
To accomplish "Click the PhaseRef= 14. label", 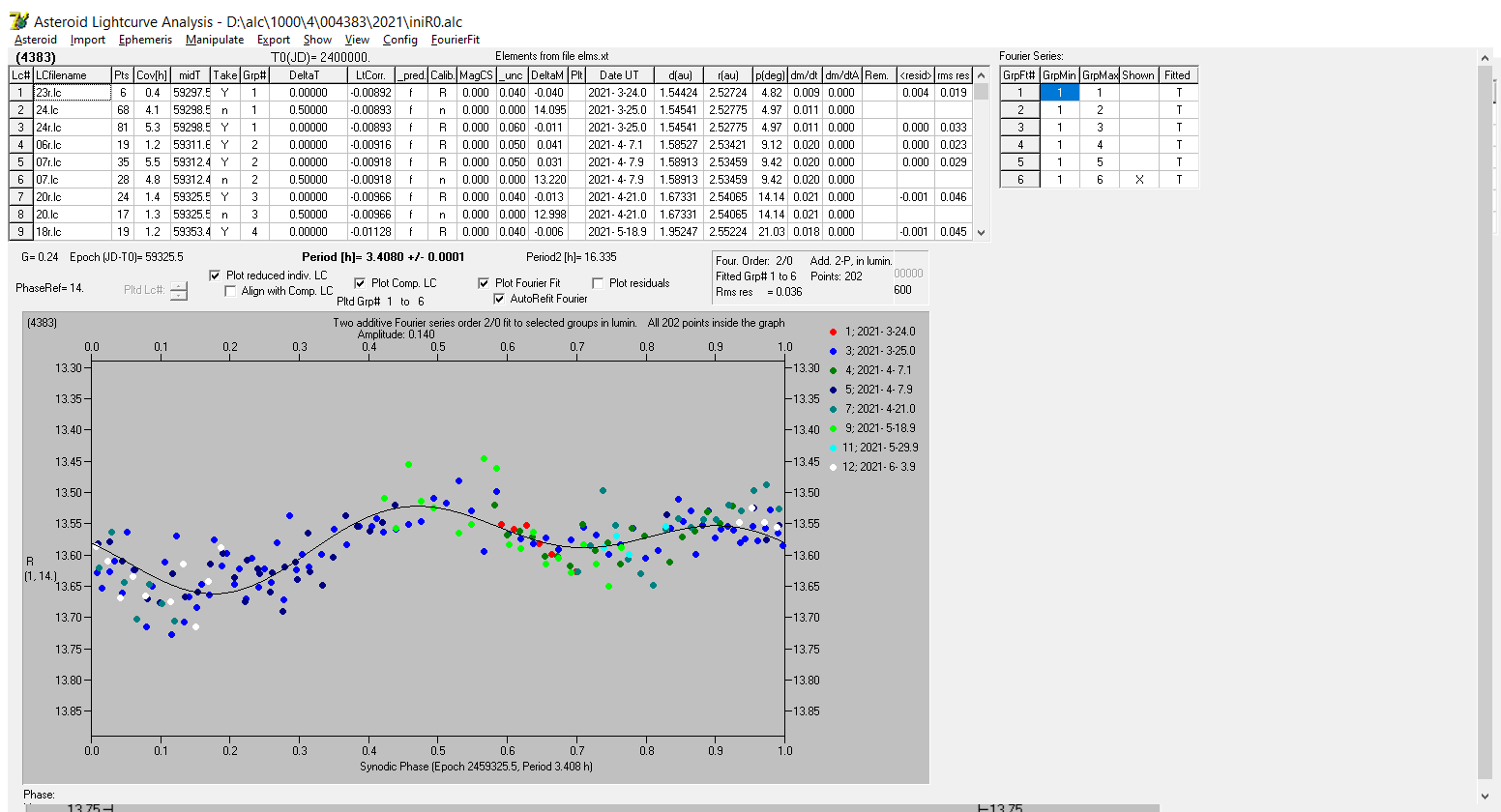I will (50, 288).
